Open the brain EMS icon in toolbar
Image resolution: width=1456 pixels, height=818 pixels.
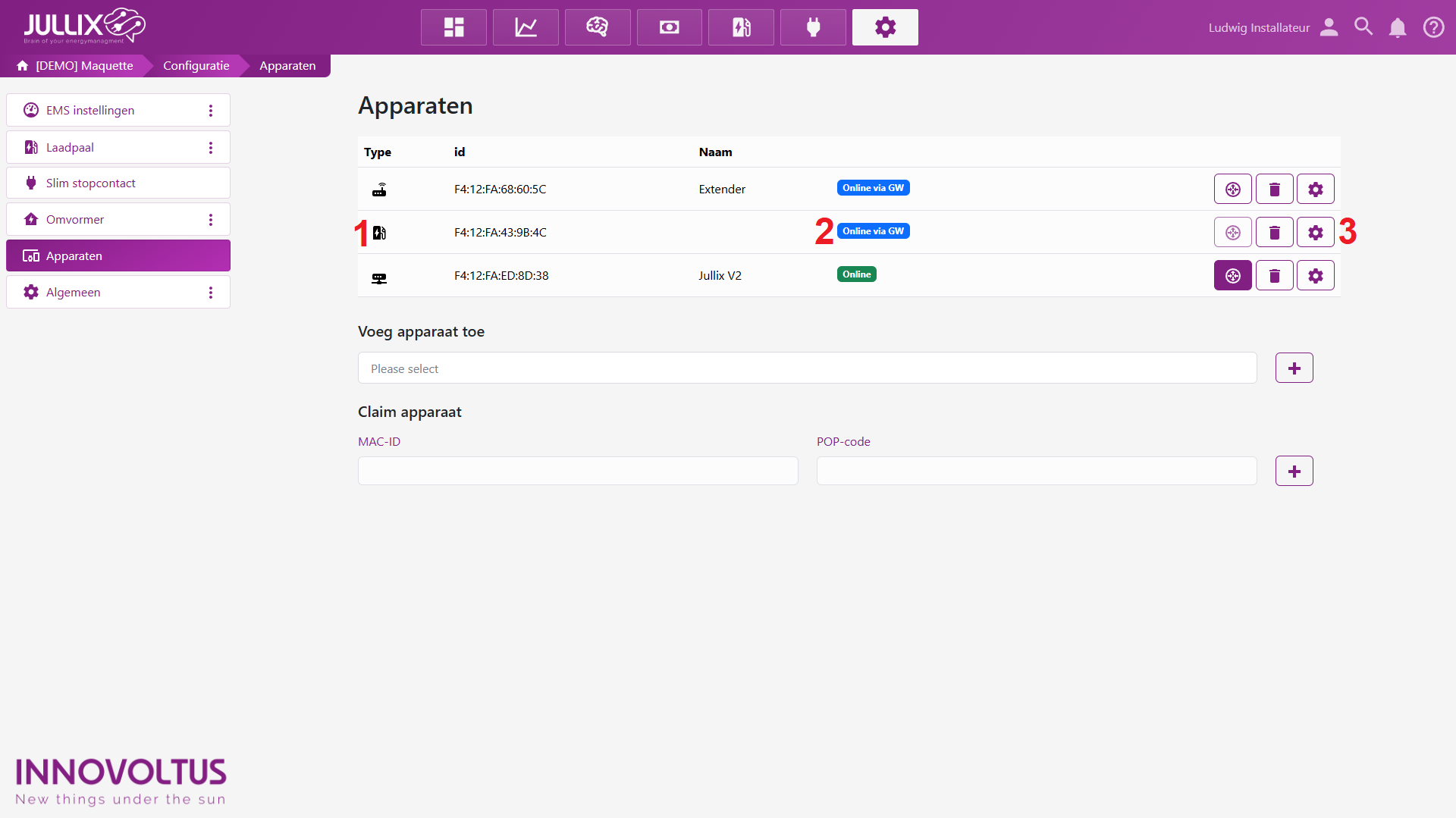coord(598,27)
